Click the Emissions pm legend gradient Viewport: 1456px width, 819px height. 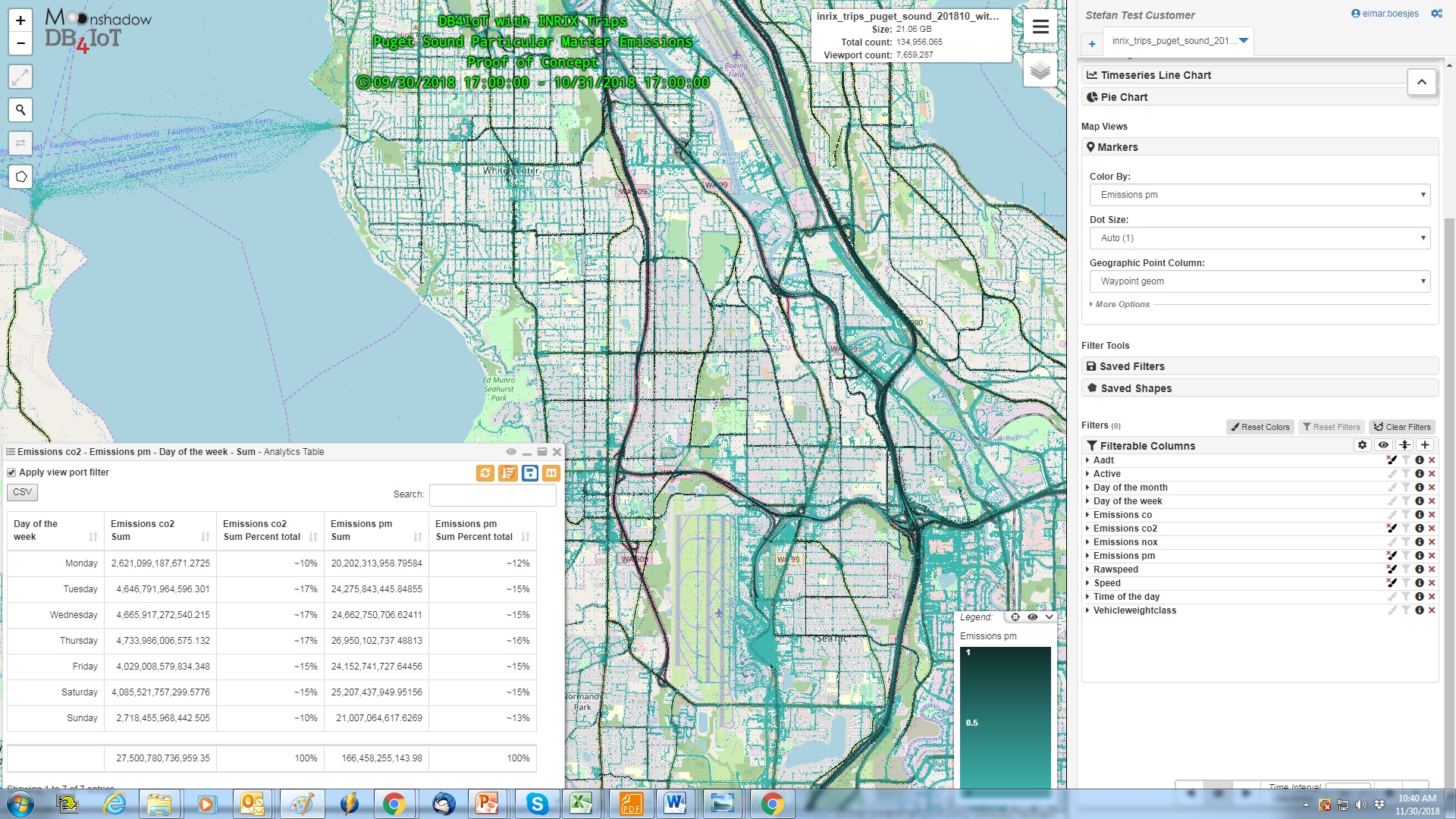1006,717
